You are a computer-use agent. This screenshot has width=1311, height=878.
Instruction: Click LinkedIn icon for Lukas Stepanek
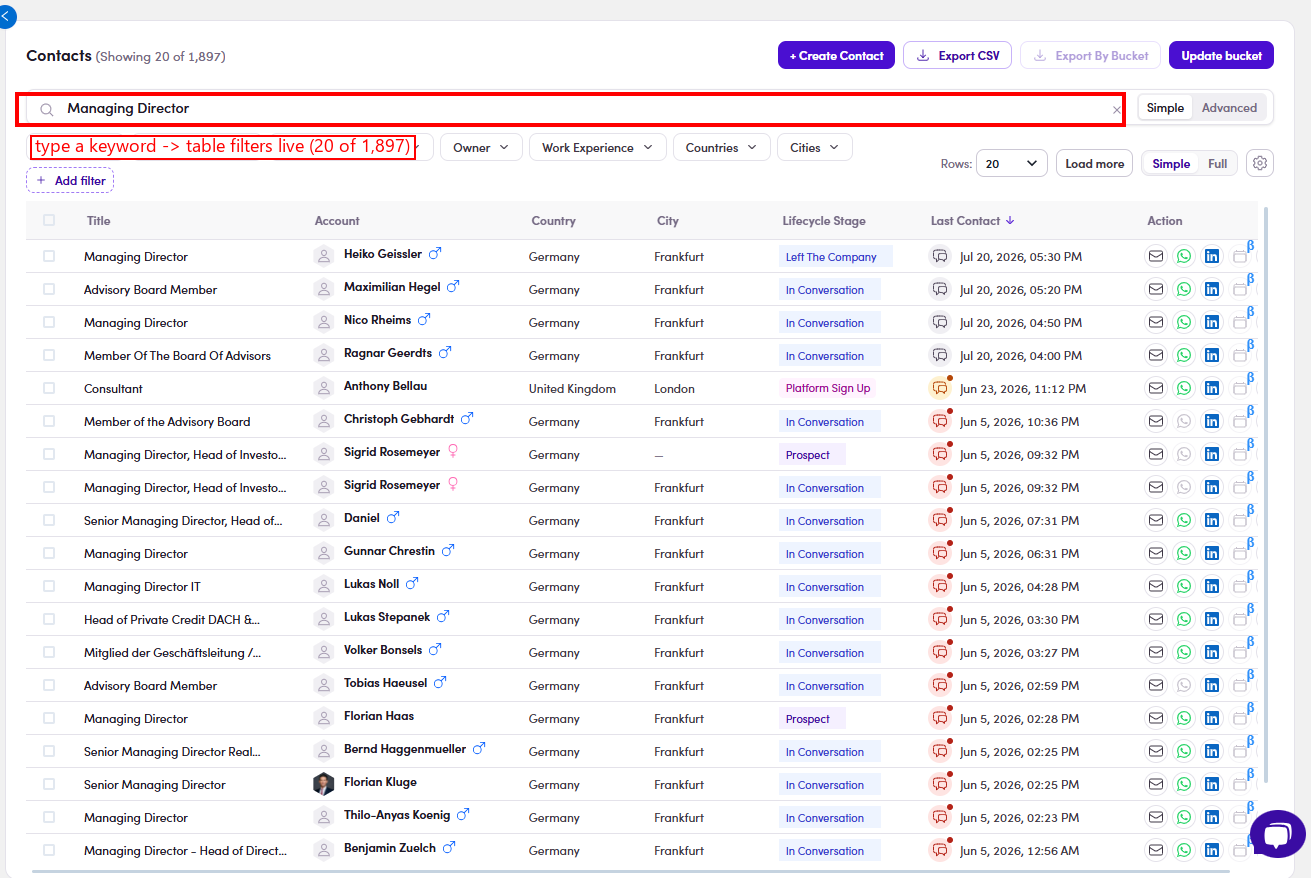(1212, 619)
